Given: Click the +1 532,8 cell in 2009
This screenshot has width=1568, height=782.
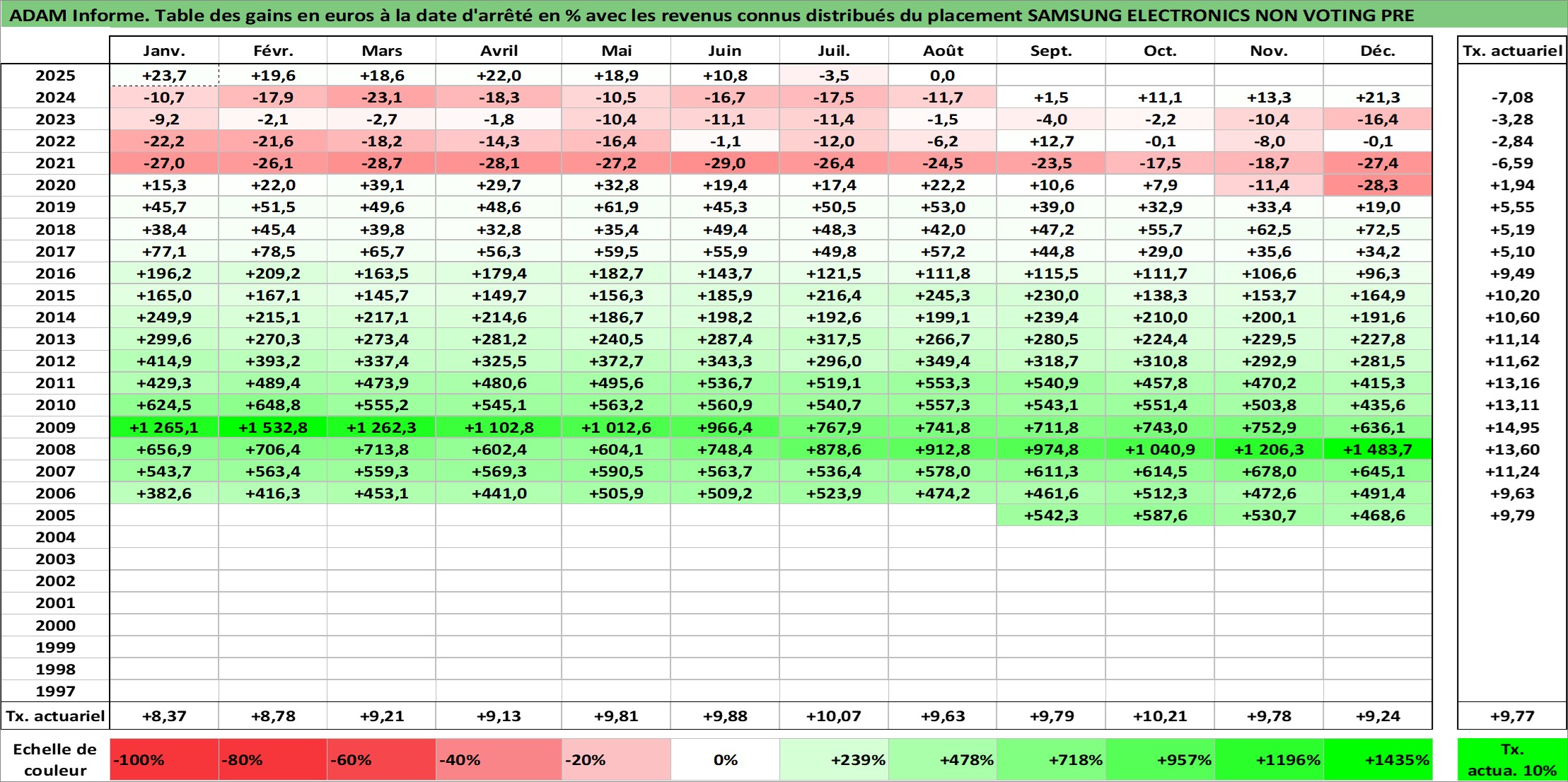Looking at the screenshot, I should 273,427.
